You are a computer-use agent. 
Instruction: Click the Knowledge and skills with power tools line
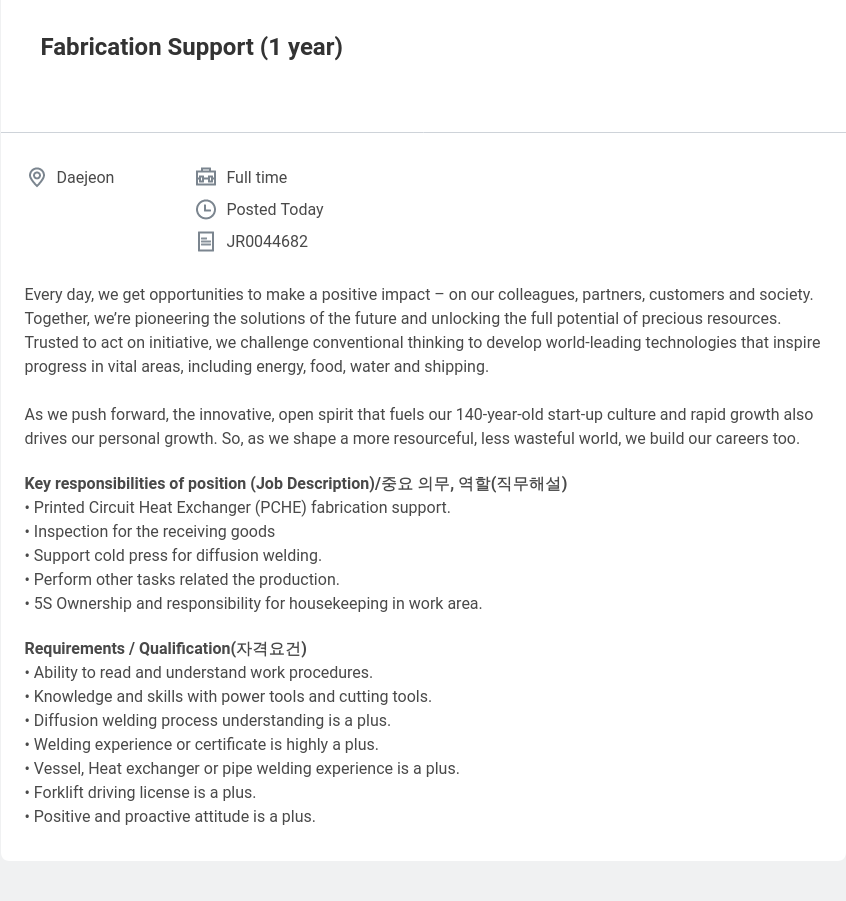[x=228, y=697]
